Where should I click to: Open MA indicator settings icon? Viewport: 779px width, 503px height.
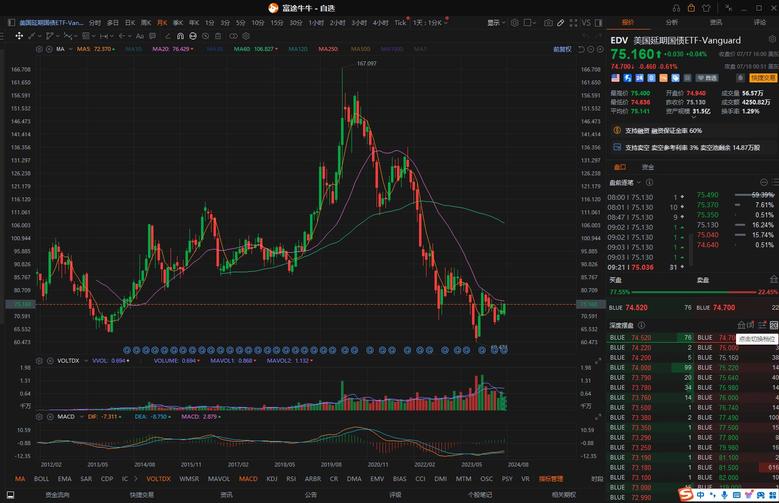39,49
